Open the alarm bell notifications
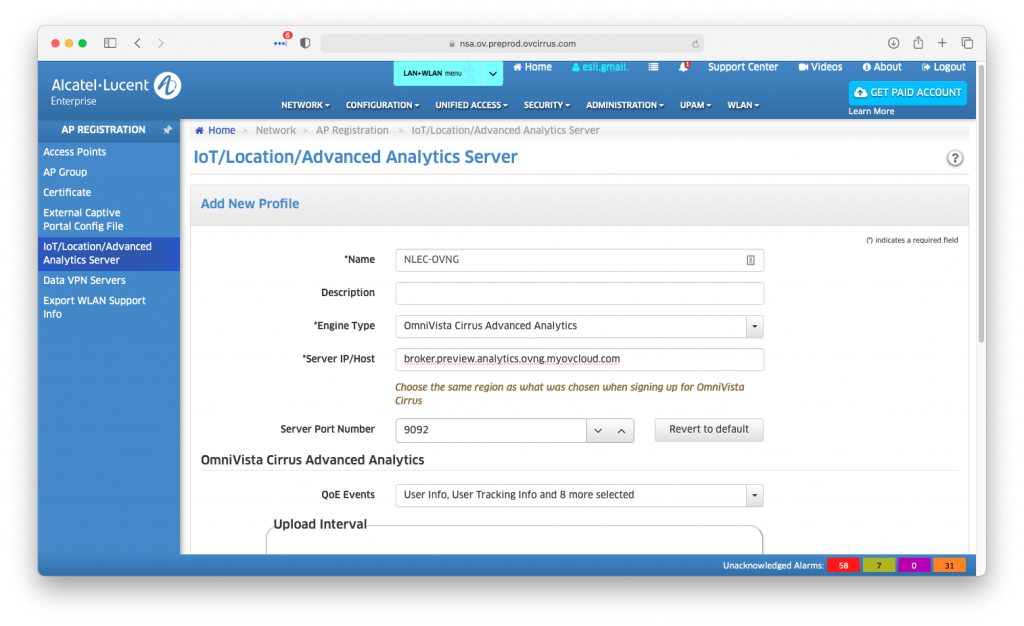Viewport: 1024px width, 626px height. coord(684,67)
